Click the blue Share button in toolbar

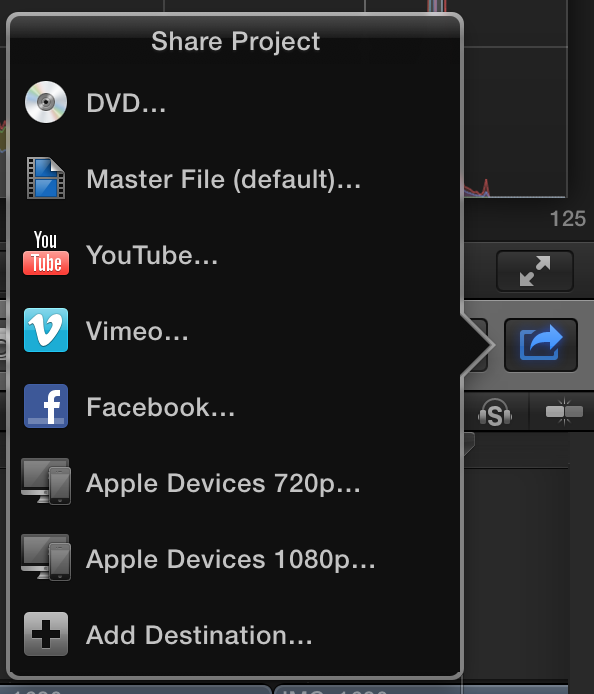pos(541,344)
